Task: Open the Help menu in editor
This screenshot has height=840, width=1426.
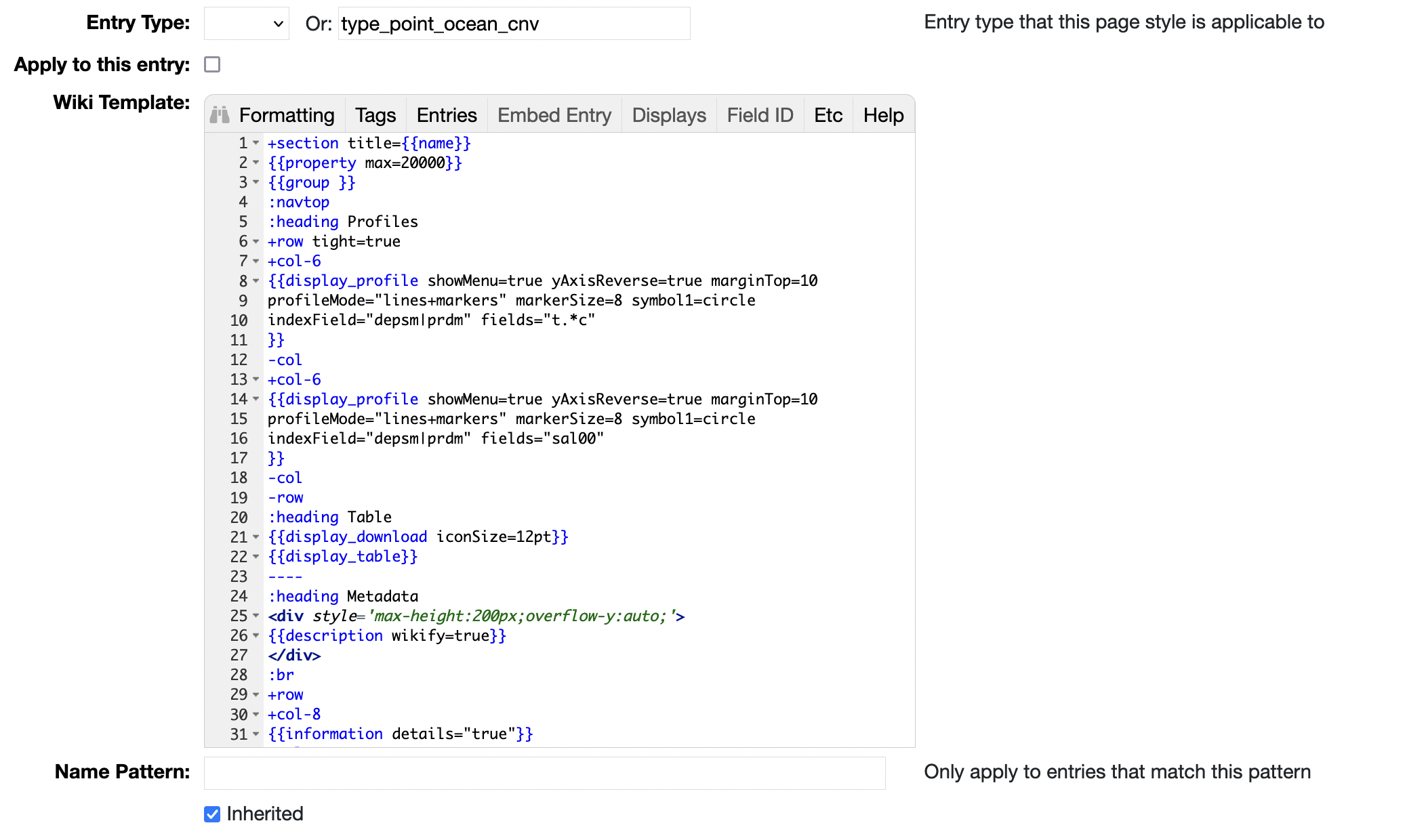Action: [x=883, y=115]
